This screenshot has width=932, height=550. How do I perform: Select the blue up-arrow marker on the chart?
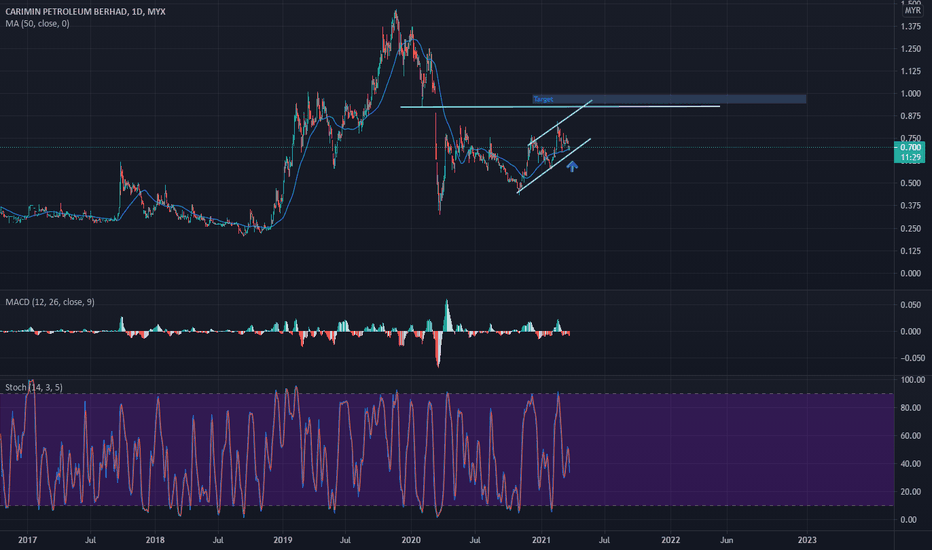[x=572, y=167]
